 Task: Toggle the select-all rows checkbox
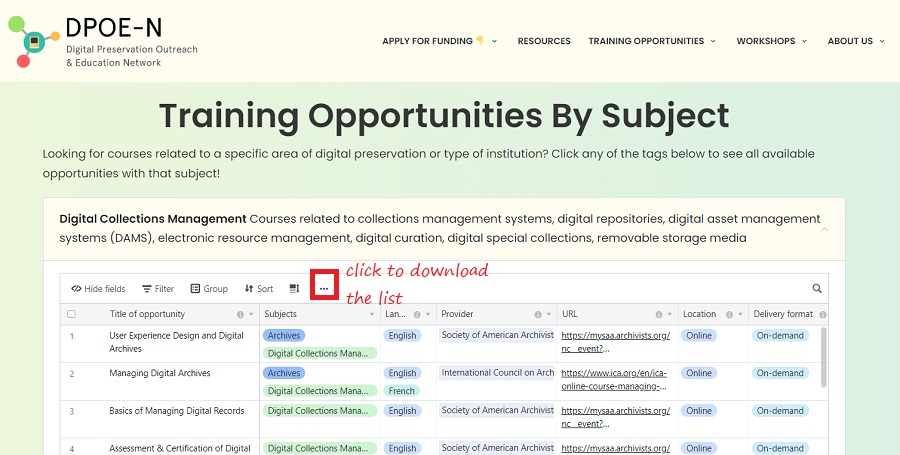point(71,314)
